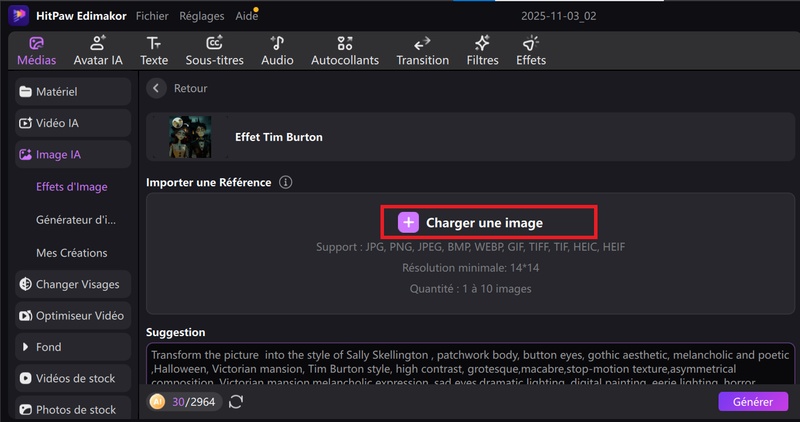Click the Résolution minimale: 14*14 text

pos(470,268)
